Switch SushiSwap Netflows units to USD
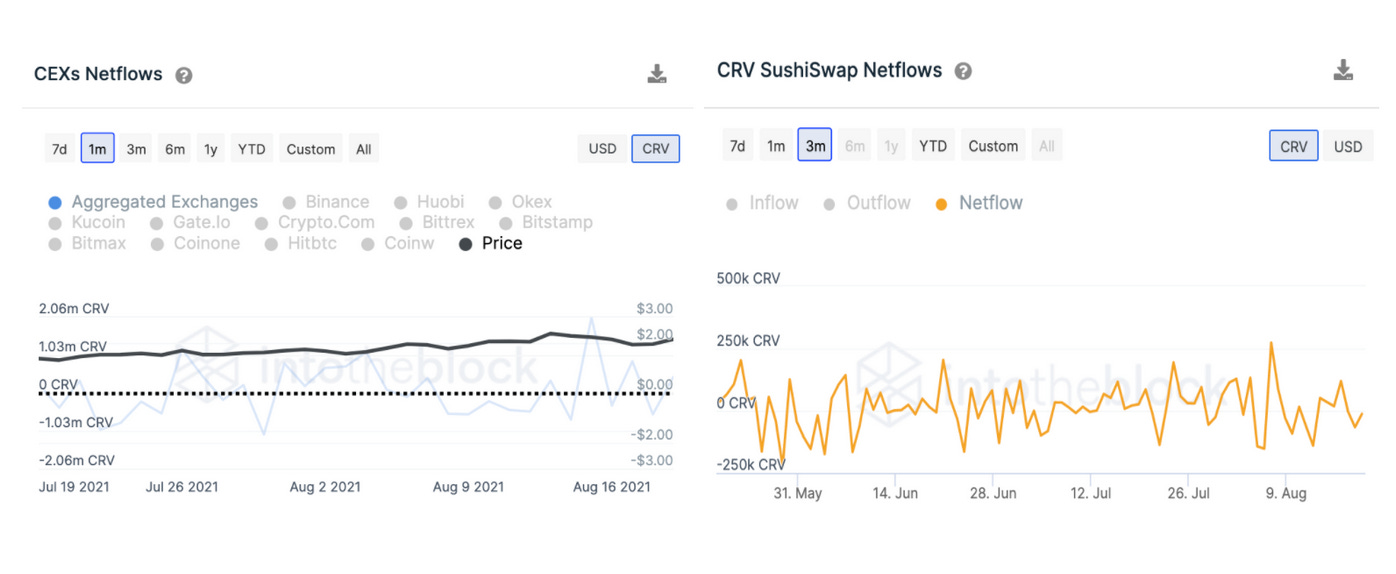This screenshot has height=574, width=1396. (x=1347, y=146)
